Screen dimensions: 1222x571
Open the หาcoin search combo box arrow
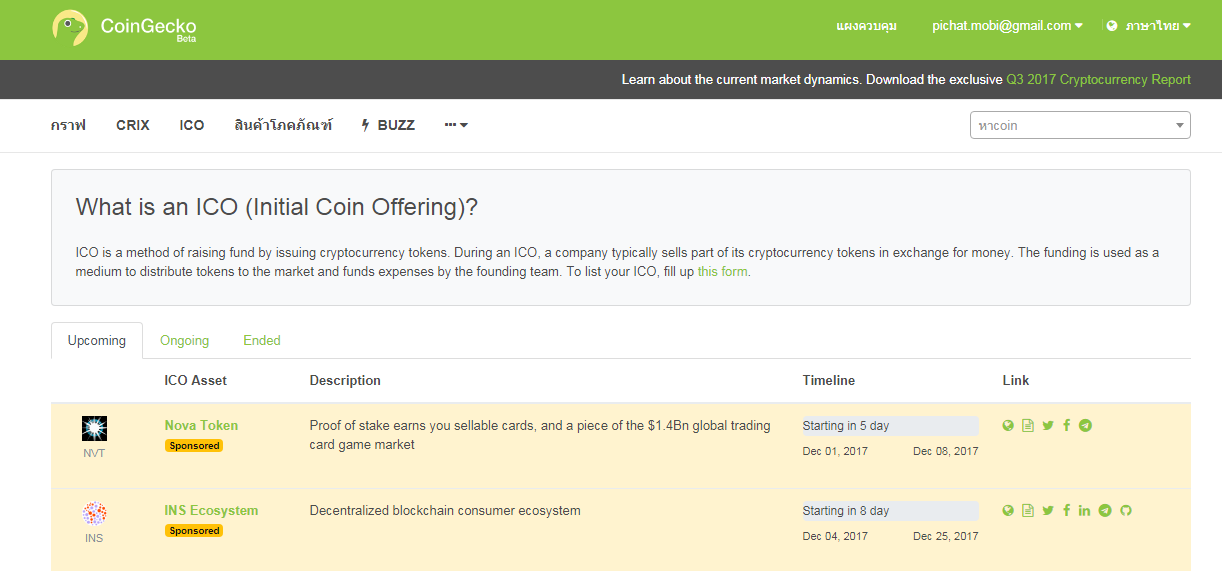point(1180,125)
